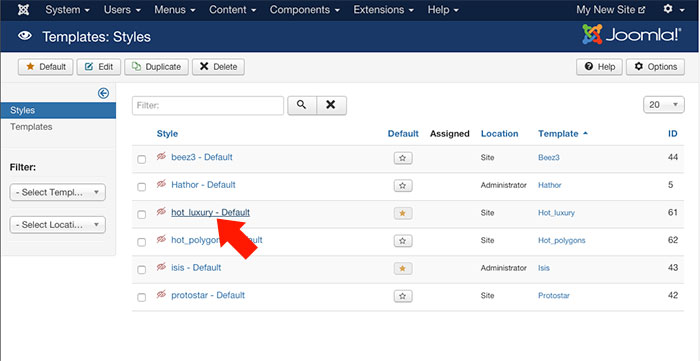
Task: Open the Select Location filter dropdown
Action: [58, 225]
